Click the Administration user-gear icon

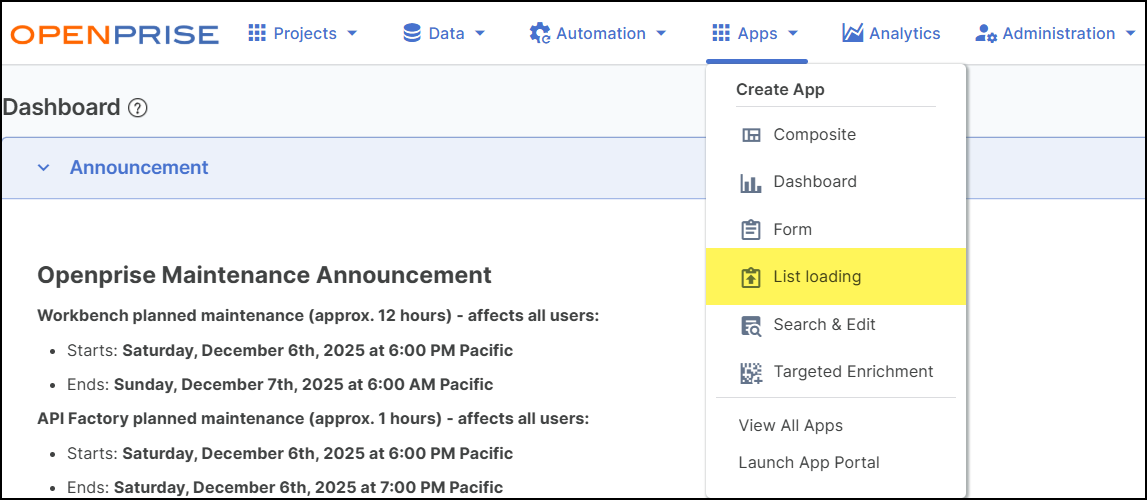click(x=986, y=34)
